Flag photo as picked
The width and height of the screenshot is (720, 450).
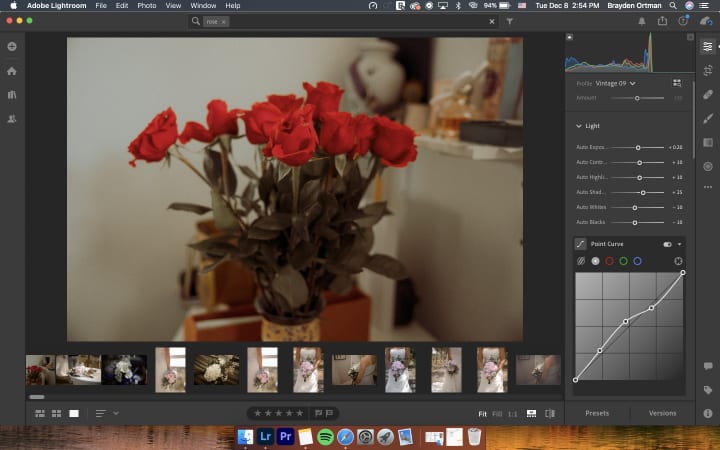coord(318,413)
